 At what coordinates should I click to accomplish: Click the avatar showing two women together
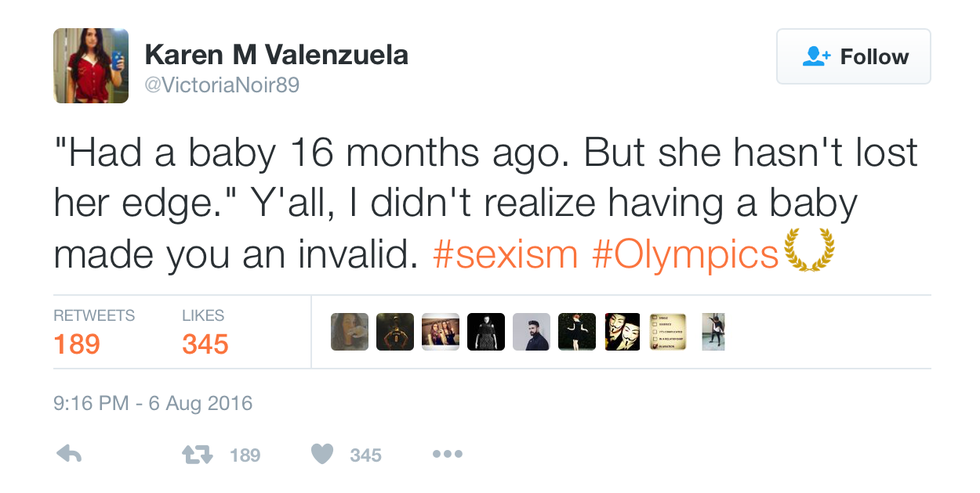point(441,332)
